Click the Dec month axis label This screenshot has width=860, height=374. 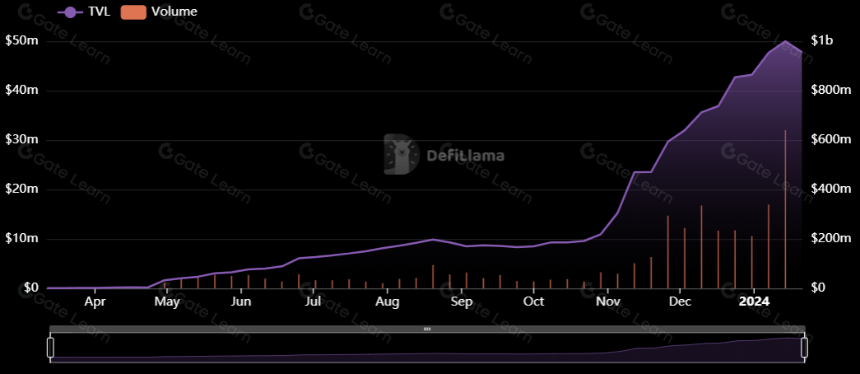click(x=680, y=302)
